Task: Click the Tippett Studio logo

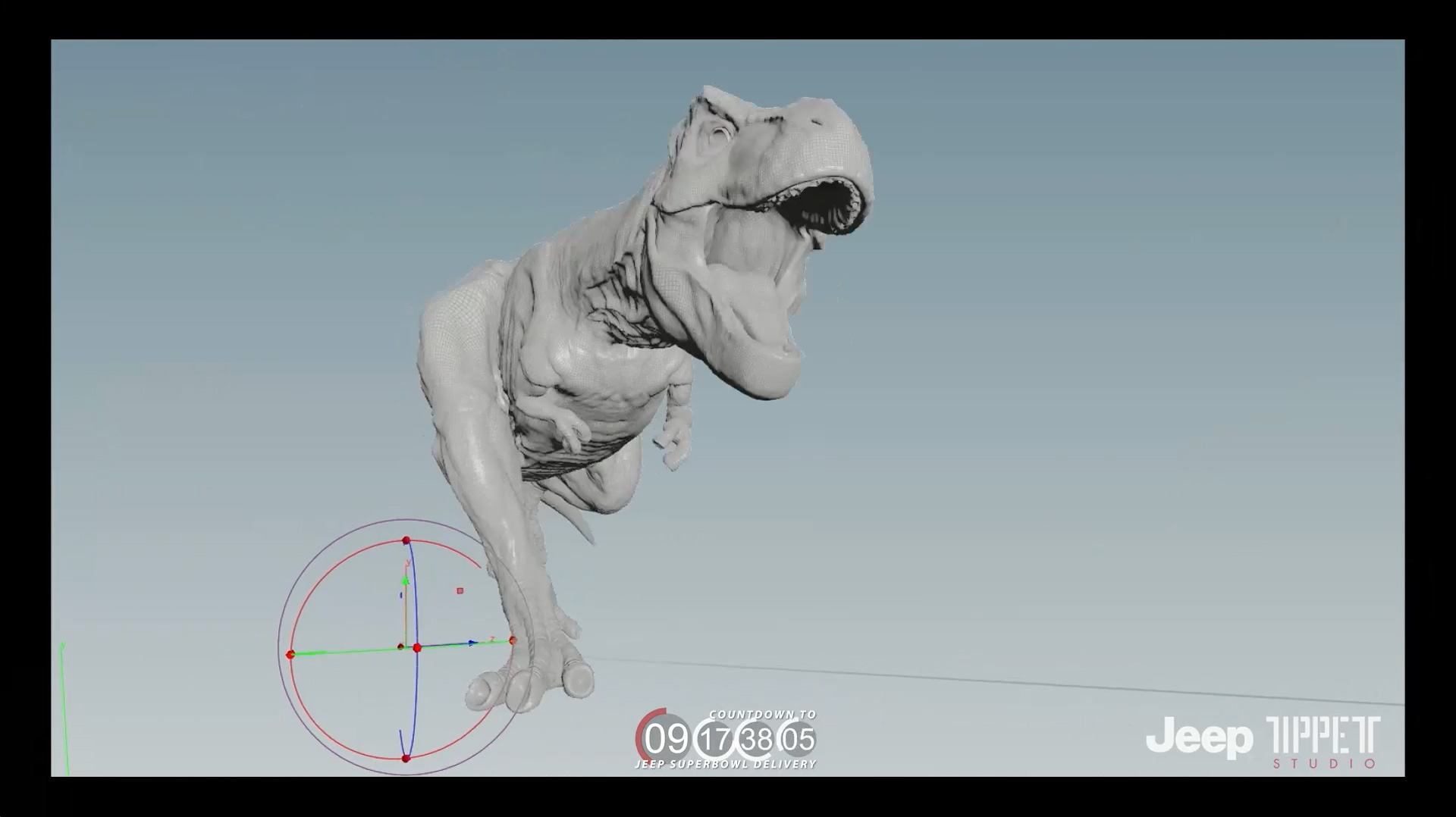Action: pyautogui.click(x=1323, y=743)
